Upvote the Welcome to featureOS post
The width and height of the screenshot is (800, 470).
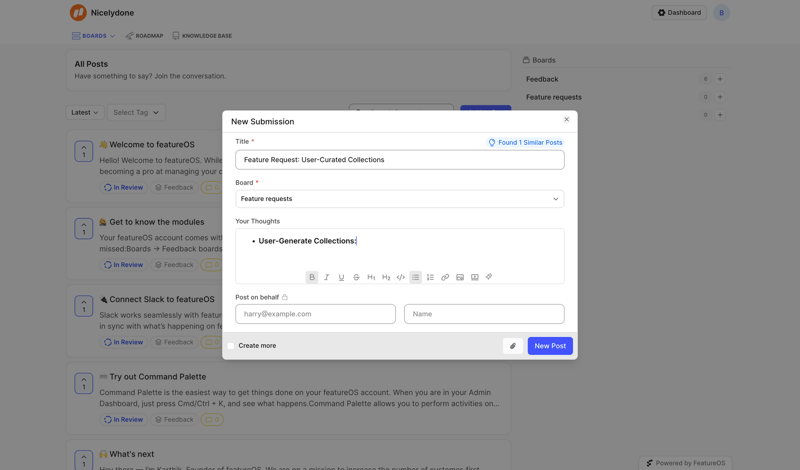pos(84,151)
